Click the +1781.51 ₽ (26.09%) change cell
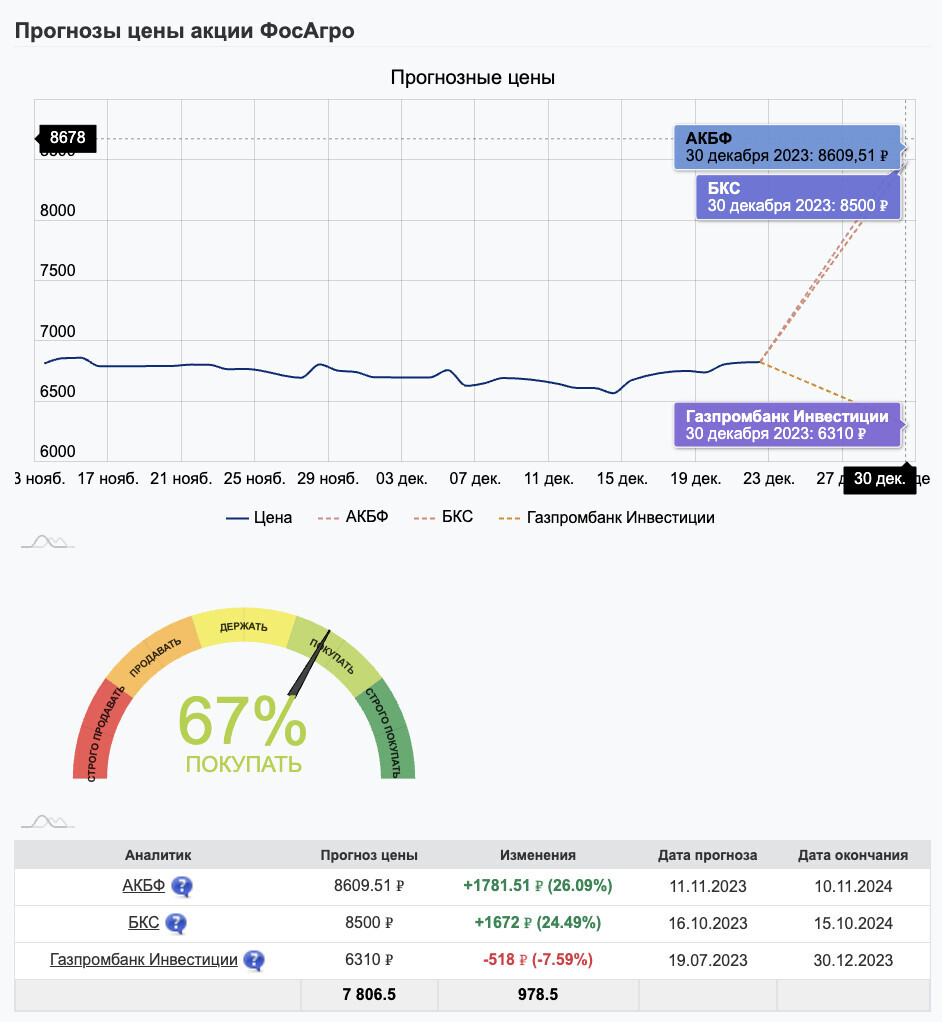The width and height of the screenshot is (942, 1022). 538,886
